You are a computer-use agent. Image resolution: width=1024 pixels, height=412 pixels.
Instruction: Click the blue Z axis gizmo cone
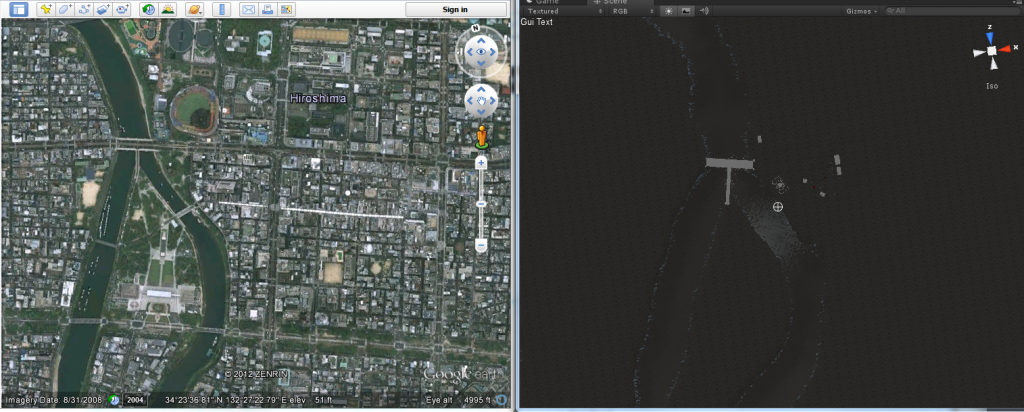[x=991, y=38]
